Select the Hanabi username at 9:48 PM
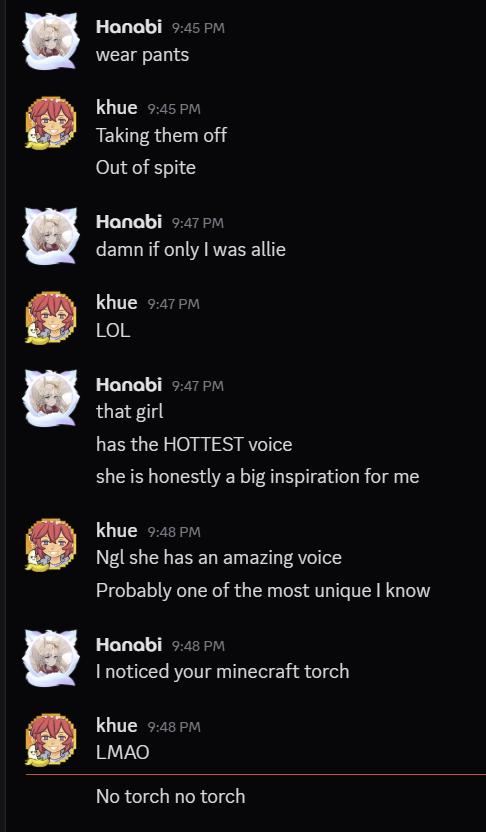 coord(129,645)
